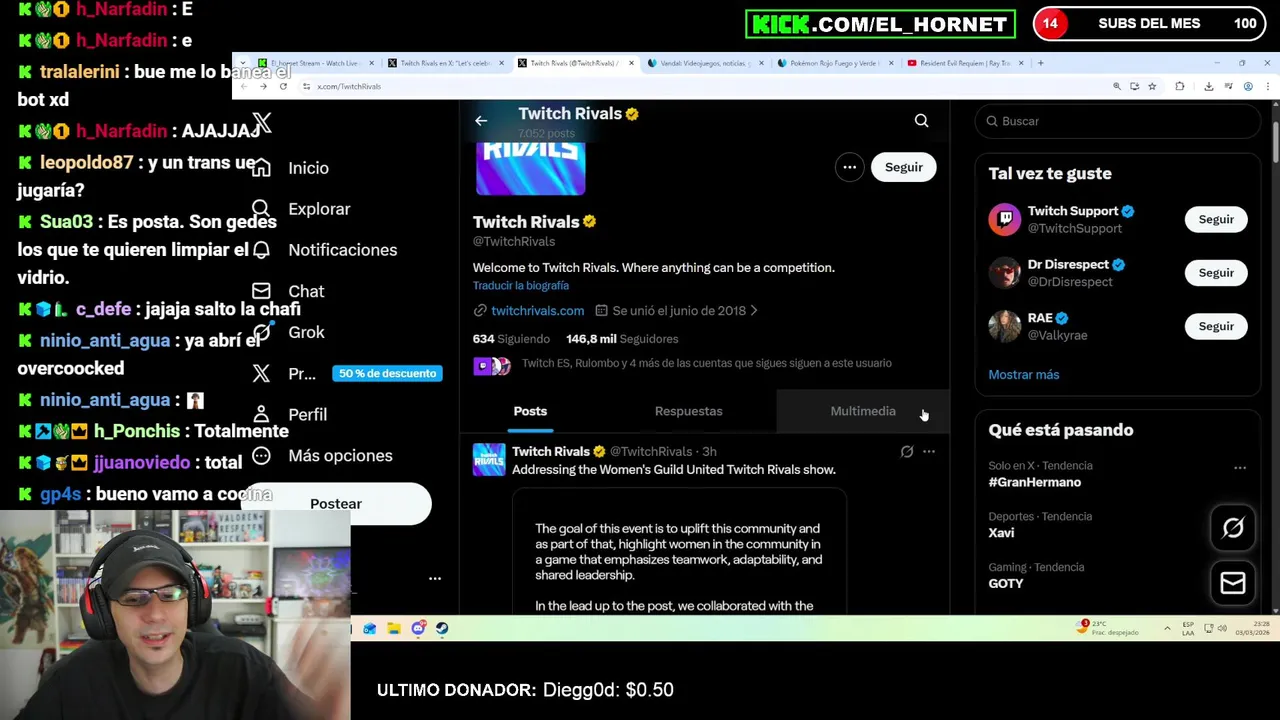Open the 146,8 mil Seguidores list

(x=622, y=339)
